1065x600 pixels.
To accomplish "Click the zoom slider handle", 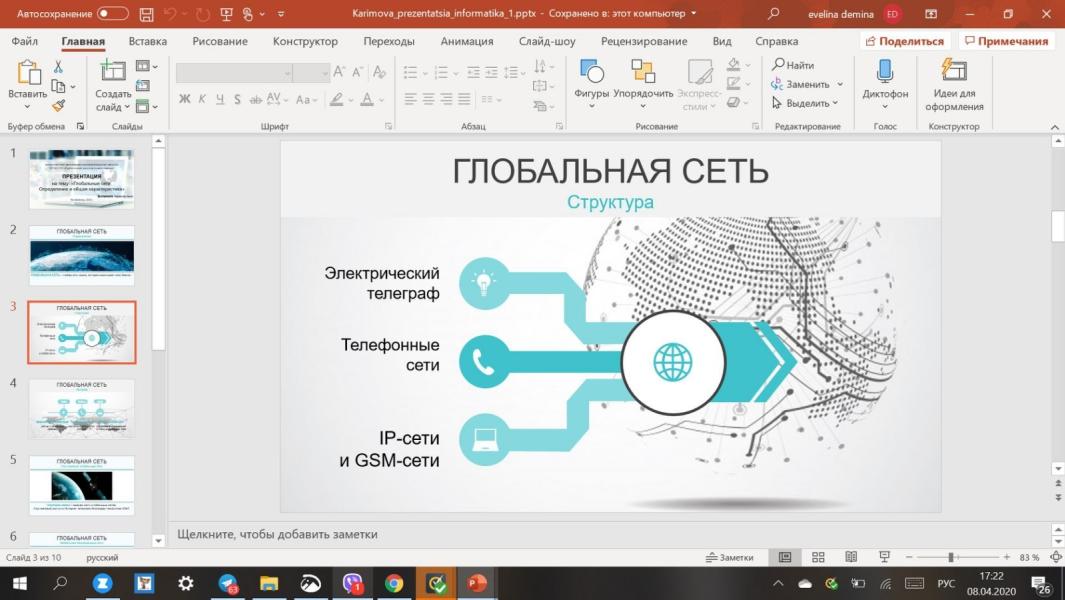I will tap(951, 557).
